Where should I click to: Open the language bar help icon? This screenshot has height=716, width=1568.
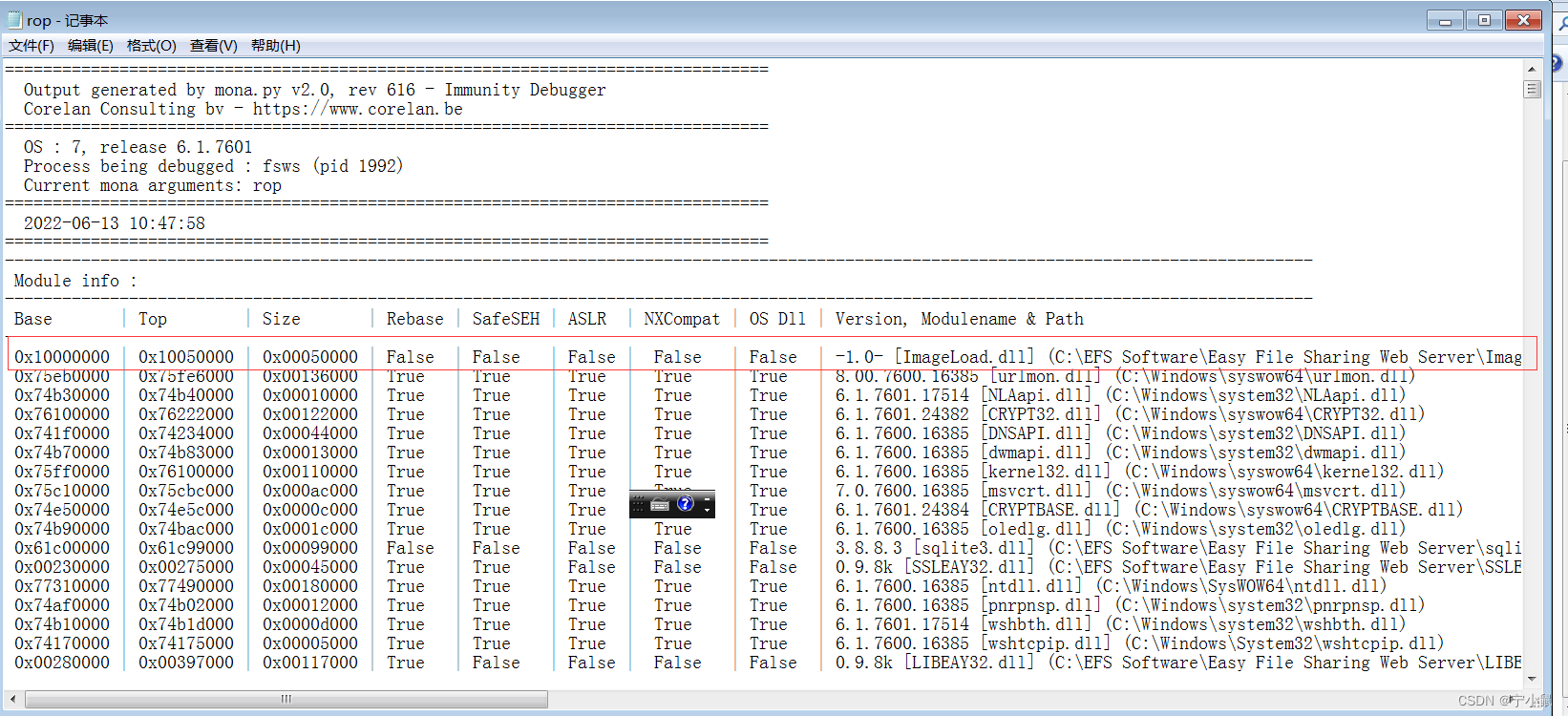click(x=685, y=504)
